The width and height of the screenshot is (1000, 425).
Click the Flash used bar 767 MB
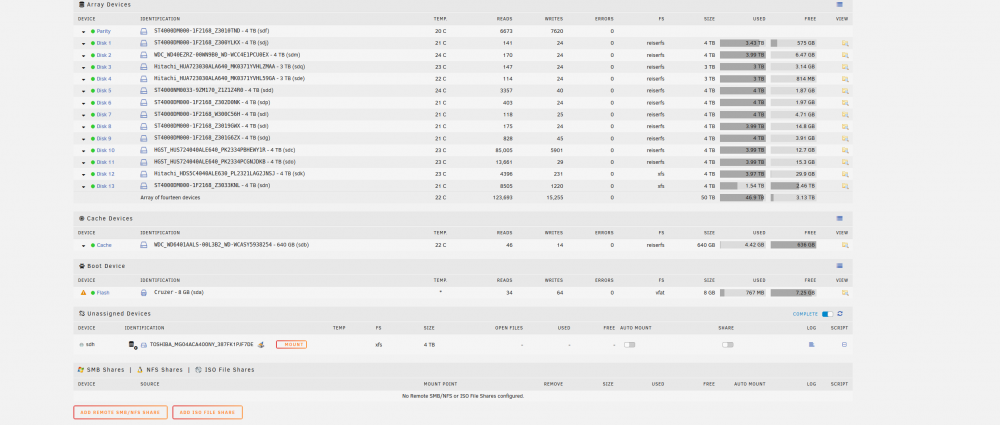click(x=743, y=293)
